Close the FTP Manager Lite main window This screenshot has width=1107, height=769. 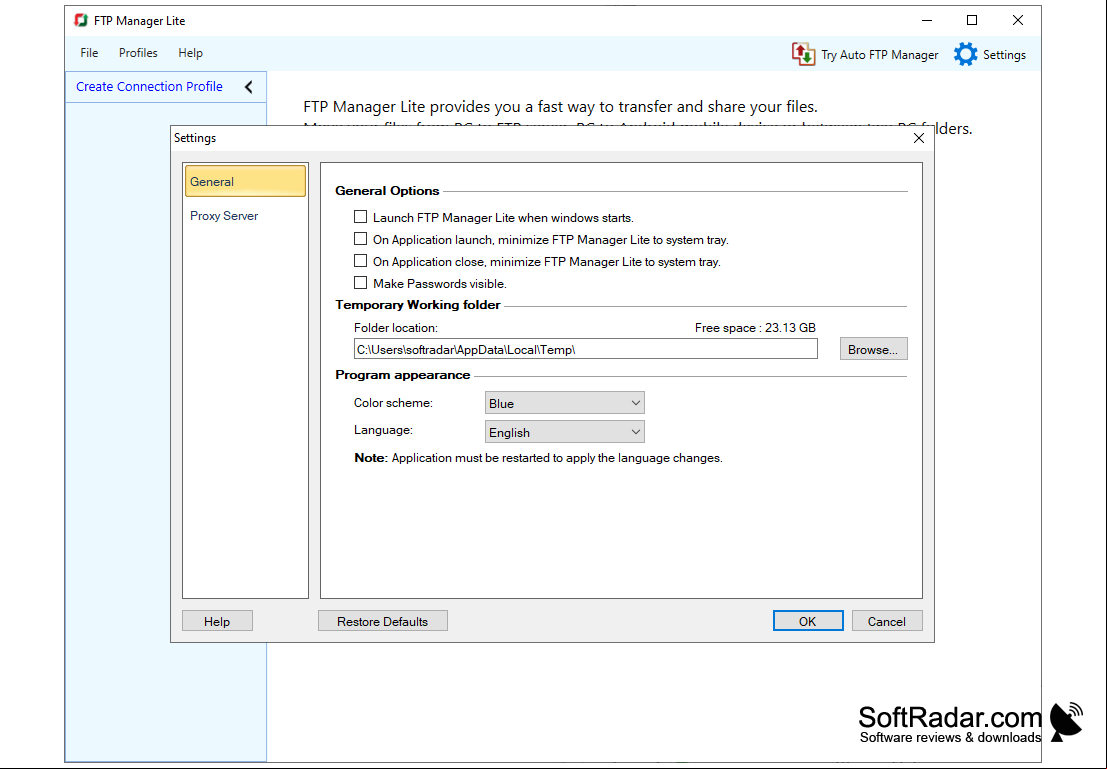(1018, 20)
